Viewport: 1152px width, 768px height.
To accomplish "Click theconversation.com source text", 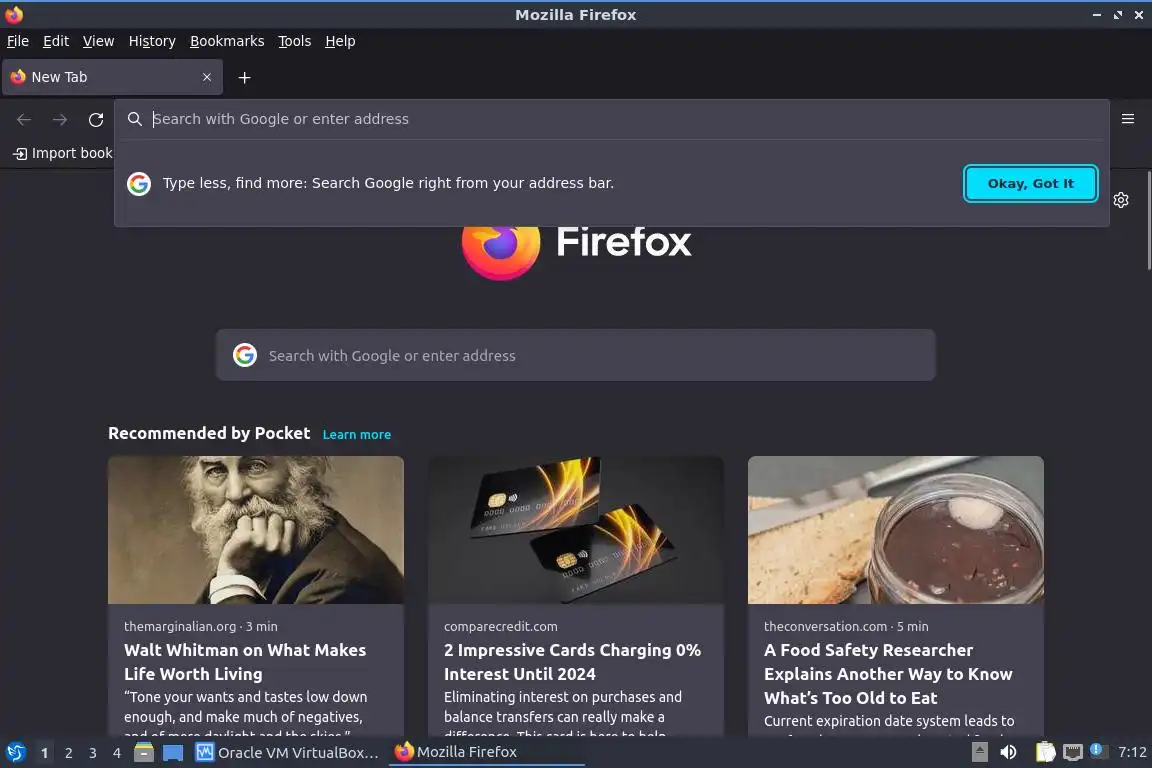I will tap(825, 626).
